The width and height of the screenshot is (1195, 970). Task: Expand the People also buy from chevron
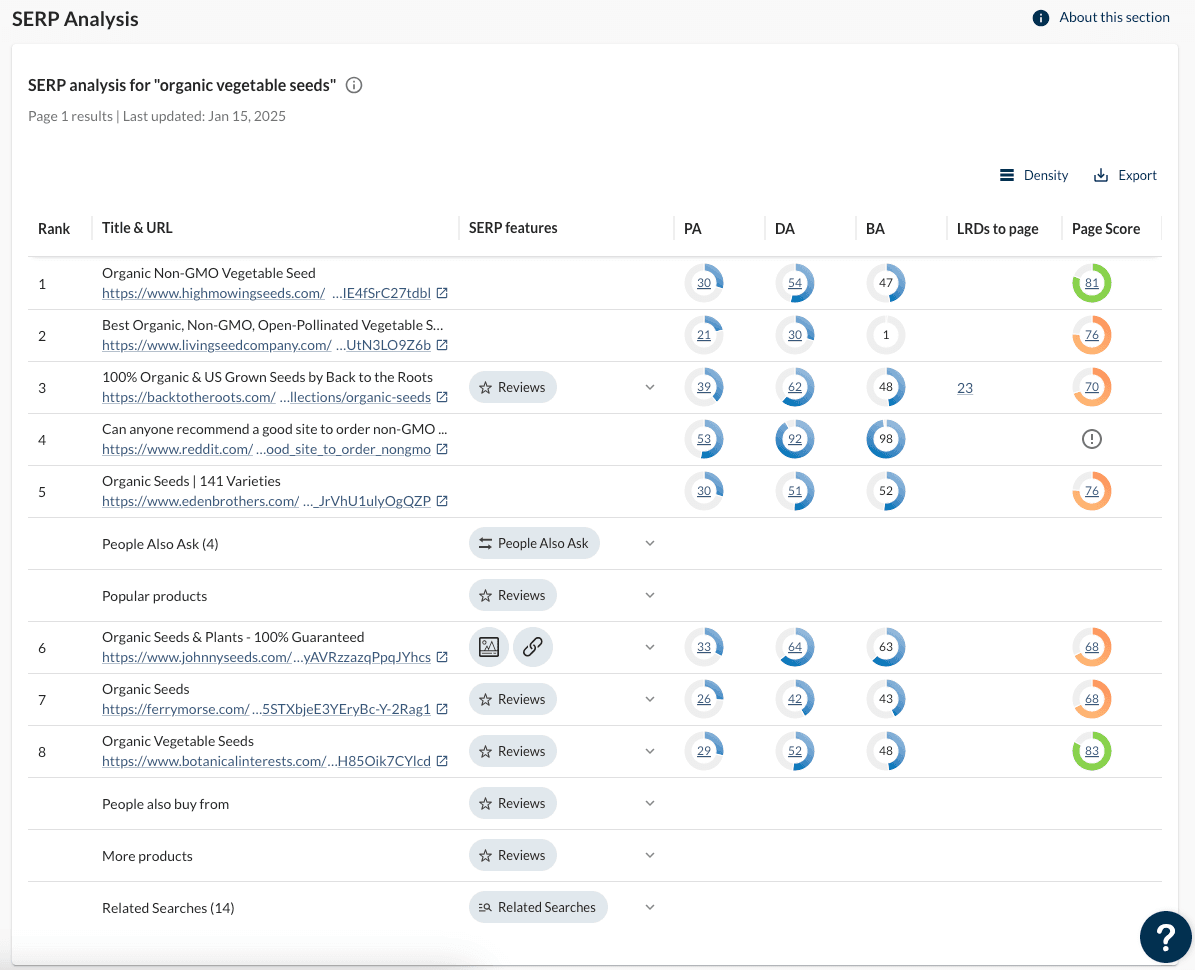[650, 803]
